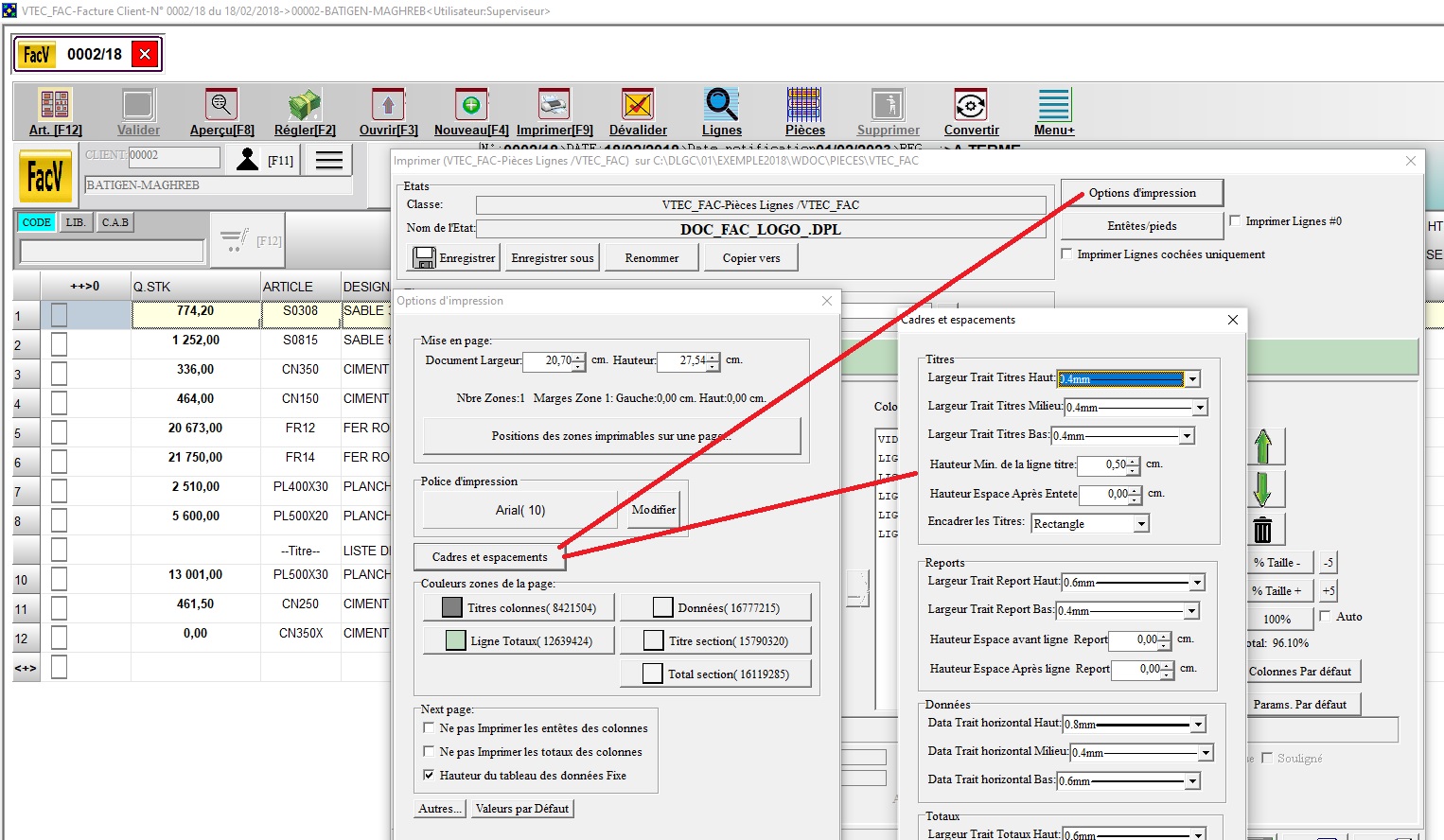Open Data Trait horizontal Bas dropdown
The width and height of the screenshot is (1444, 840).
1192,780
